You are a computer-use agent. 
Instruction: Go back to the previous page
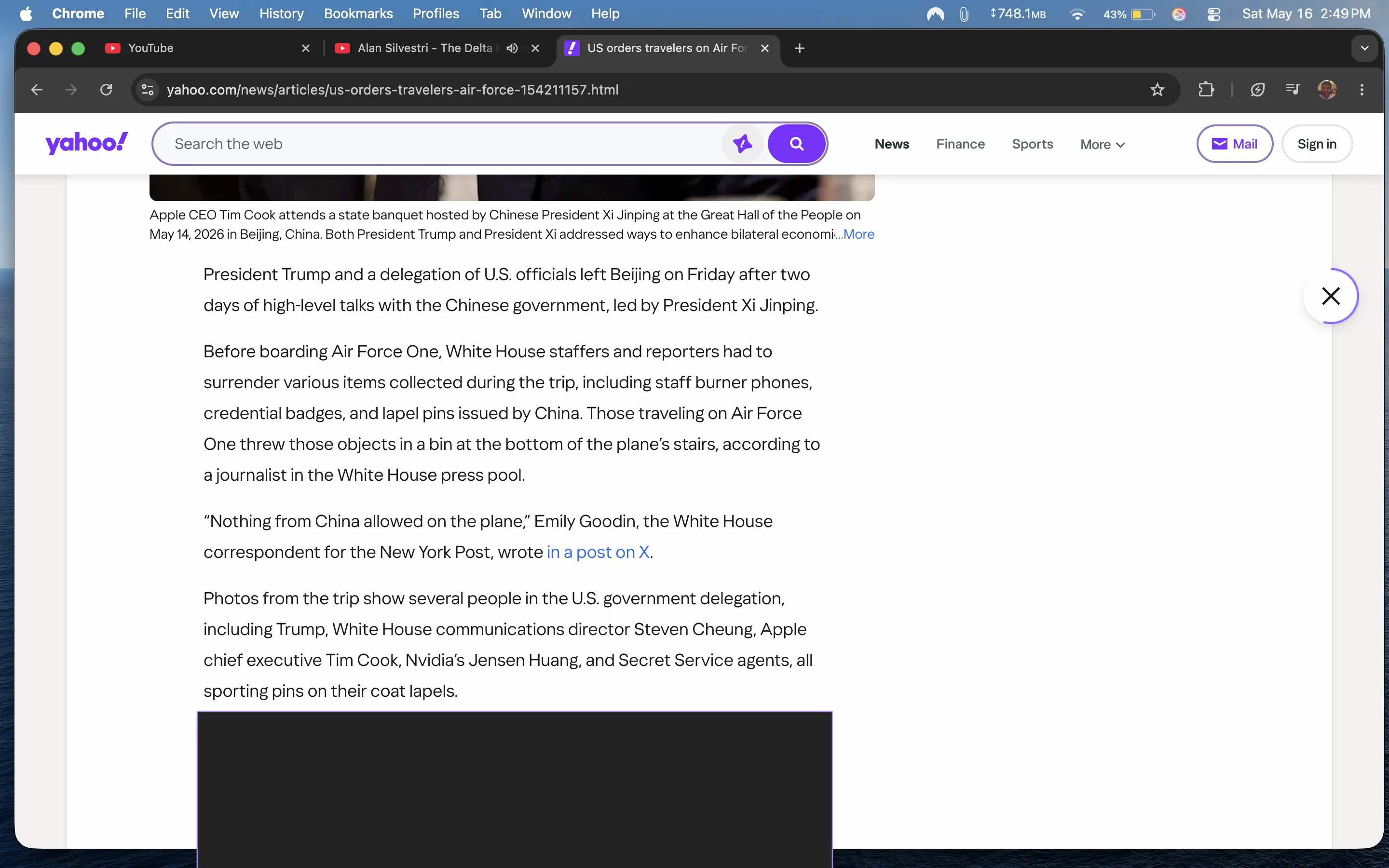tap(37, 90)
